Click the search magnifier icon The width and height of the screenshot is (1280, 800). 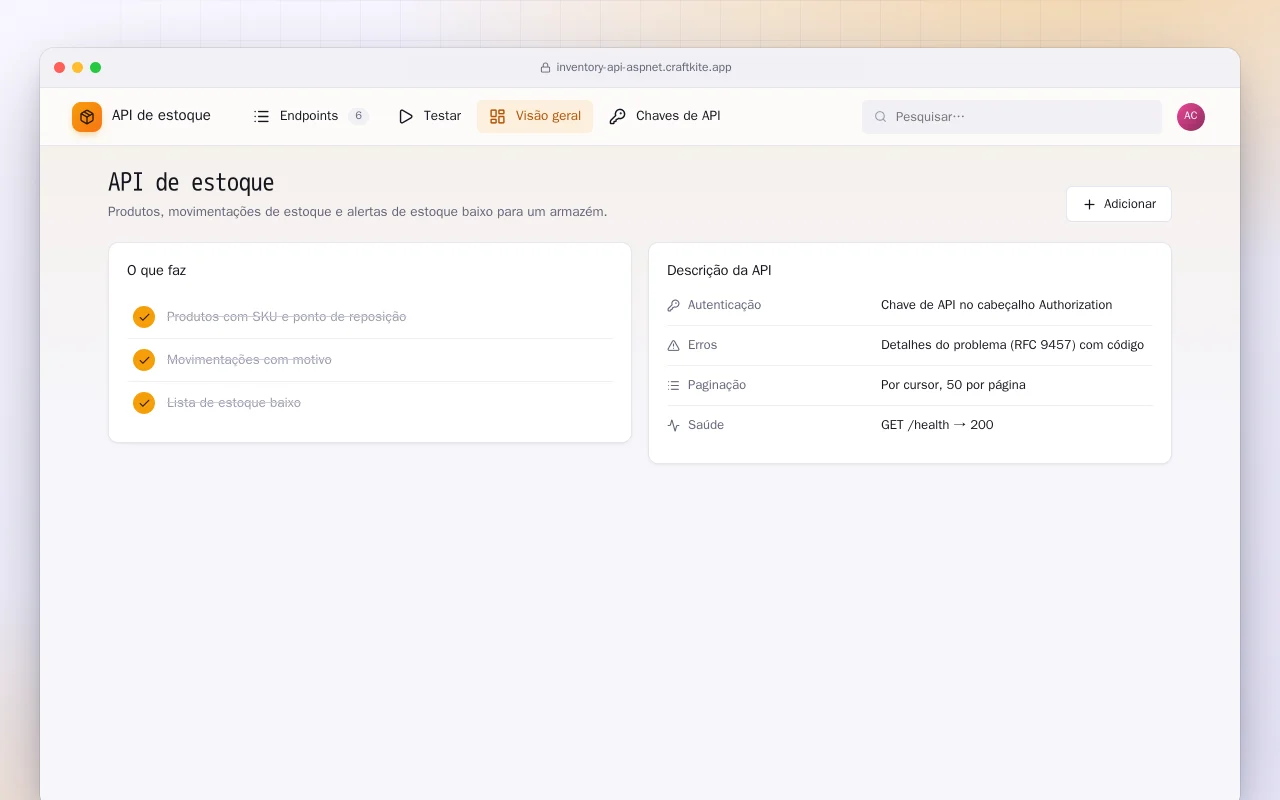pyautogui.click(x=881, y=117)
